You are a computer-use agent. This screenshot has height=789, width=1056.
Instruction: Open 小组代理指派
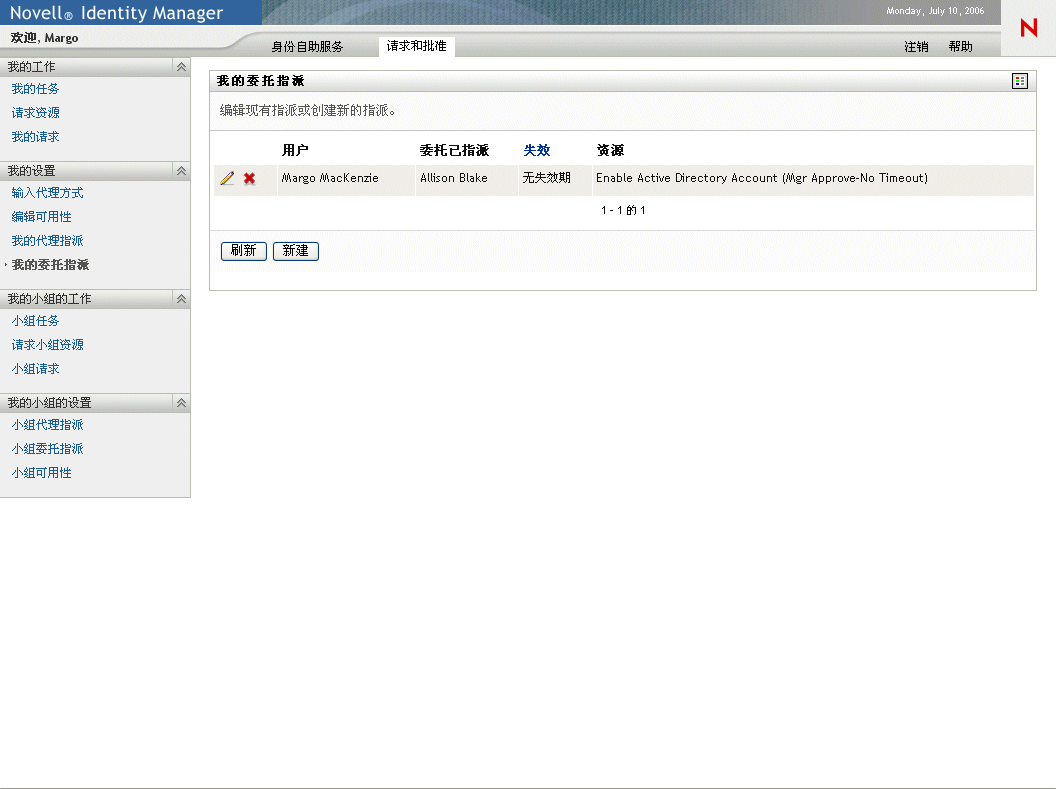(x=47, y=425)
